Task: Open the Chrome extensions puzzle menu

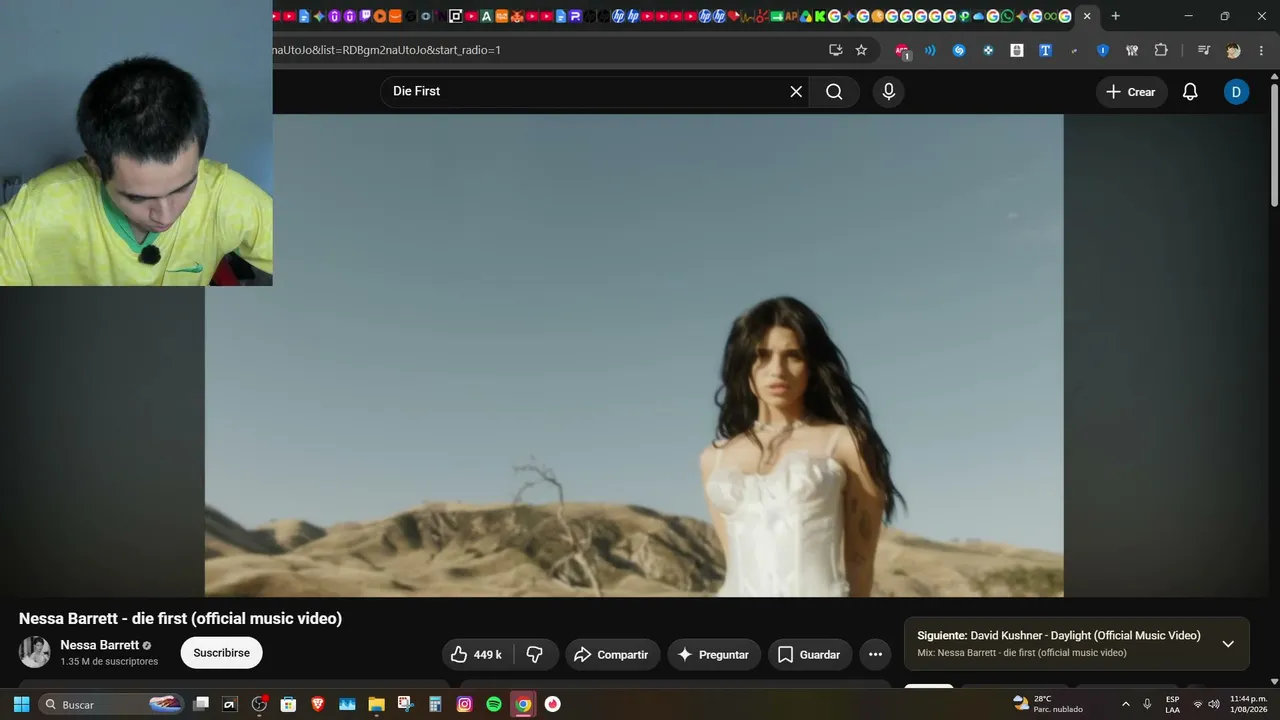Action: (x=1161, y=50)
